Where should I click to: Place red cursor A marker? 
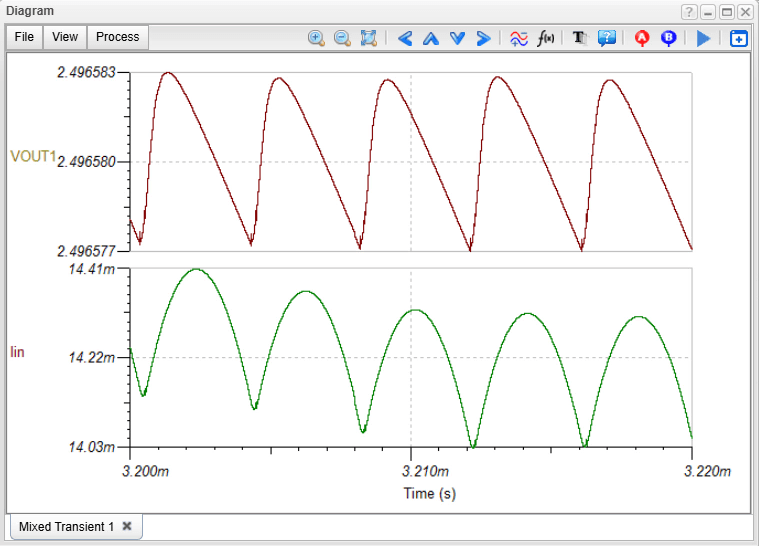[x=642, y=38]
